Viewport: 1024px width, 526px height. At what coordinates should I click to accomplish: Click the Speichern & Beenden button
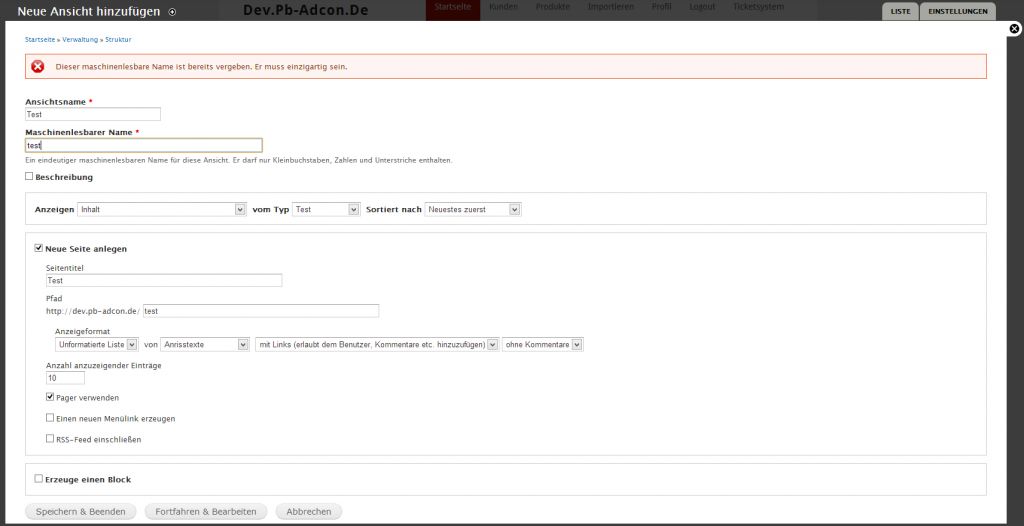point(80,511)
